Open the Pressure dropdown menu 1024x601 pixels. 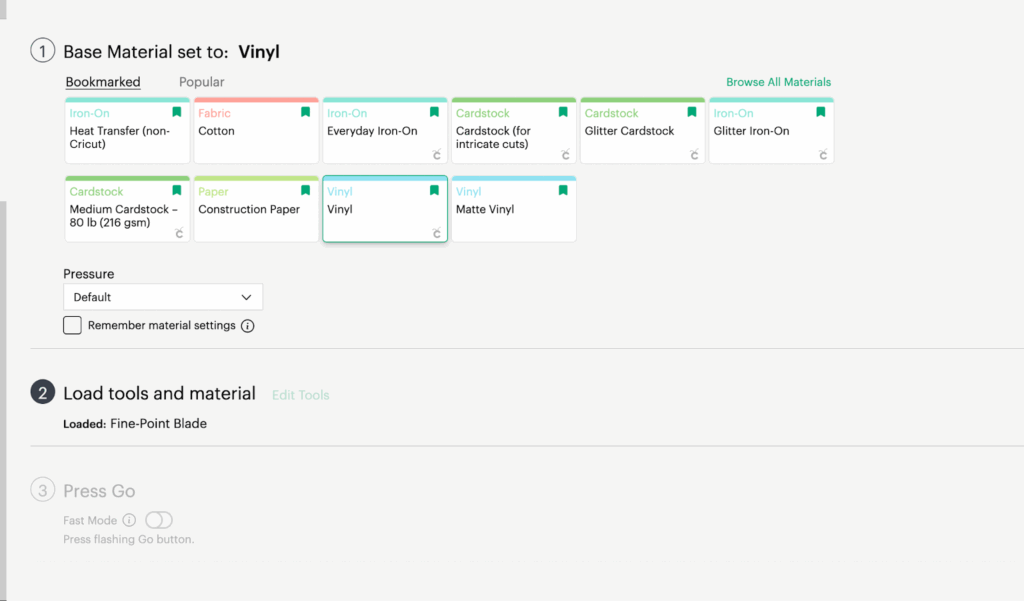click(x=163, y=297)
